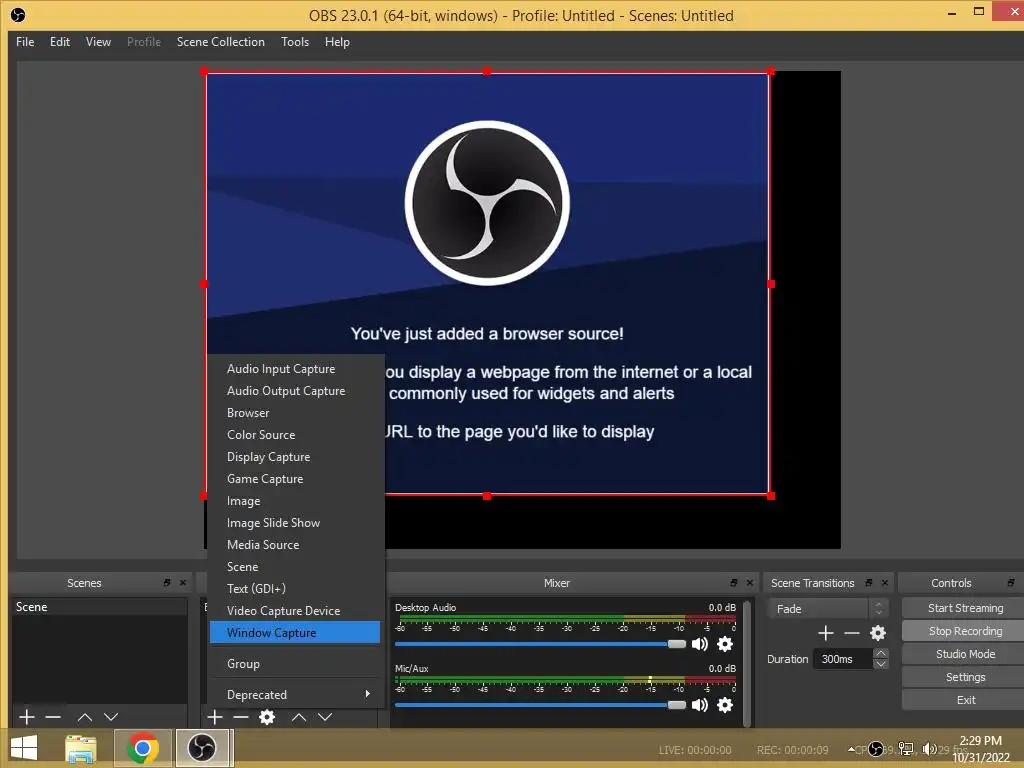Click the OBS Studio taskbar icon
Viewport: 1024px width, 768px height.
(202, 748)
